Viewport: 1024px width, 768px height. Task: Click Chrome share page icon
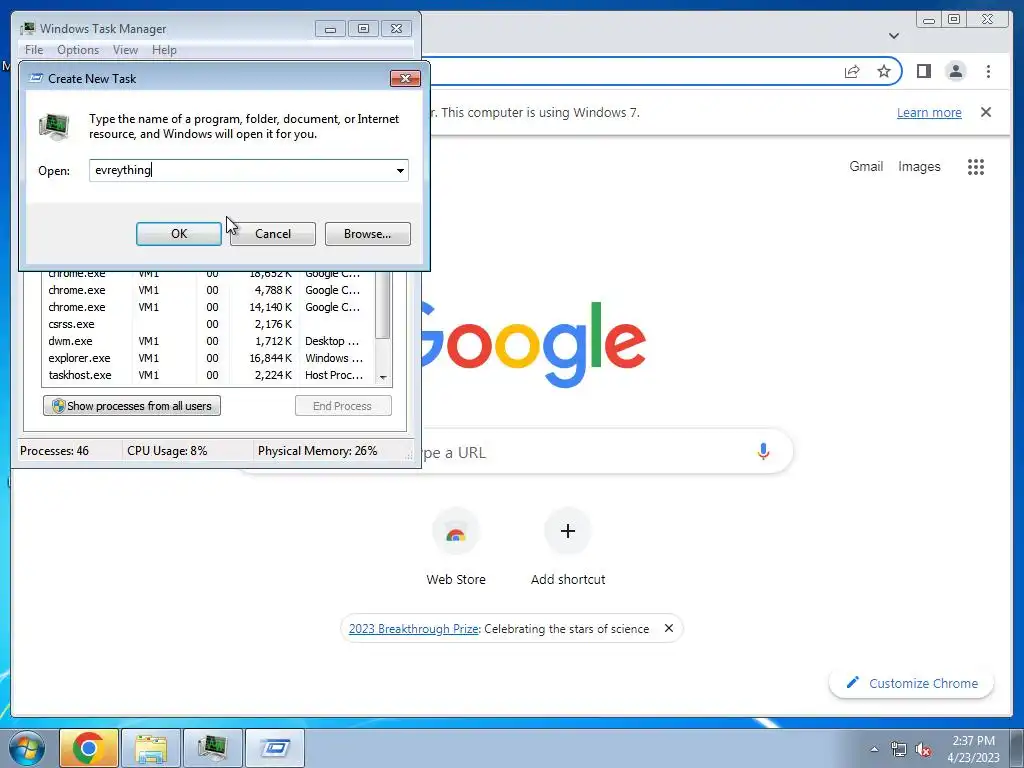(x=852, y=71)
